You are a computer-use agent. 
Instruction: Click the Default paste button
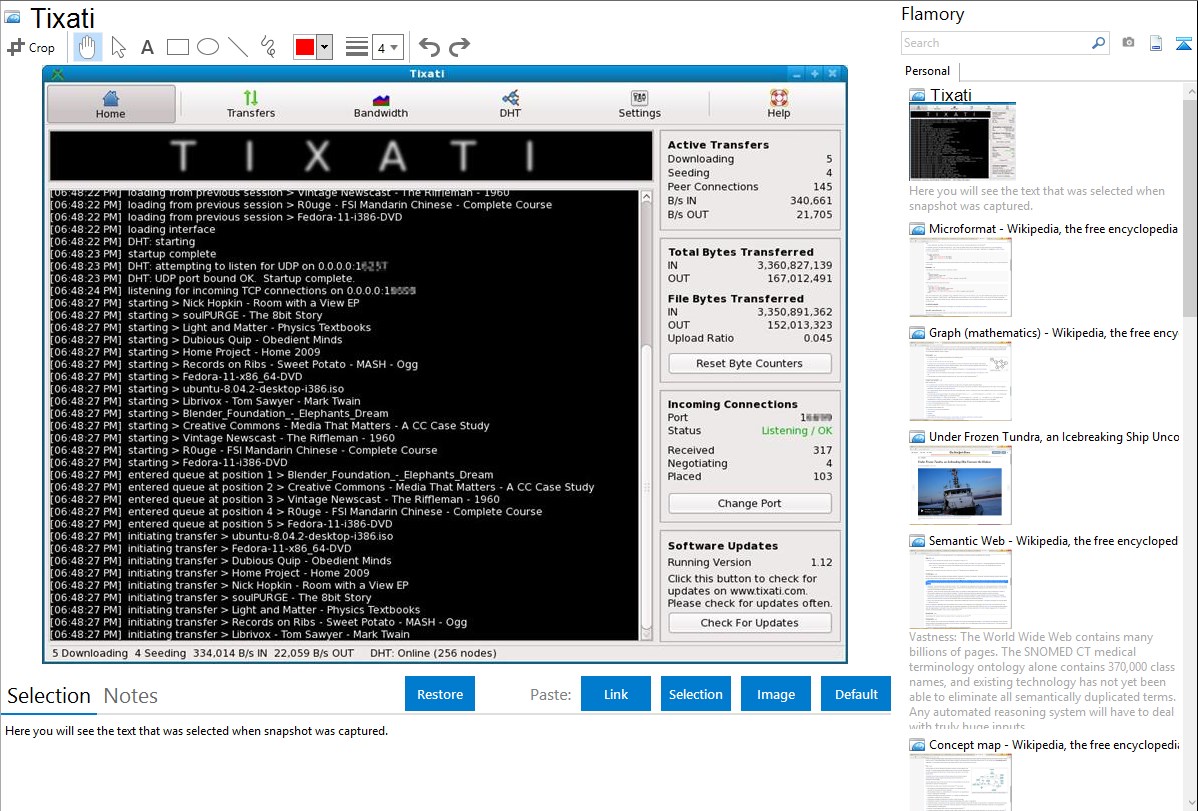pos(856,694)
